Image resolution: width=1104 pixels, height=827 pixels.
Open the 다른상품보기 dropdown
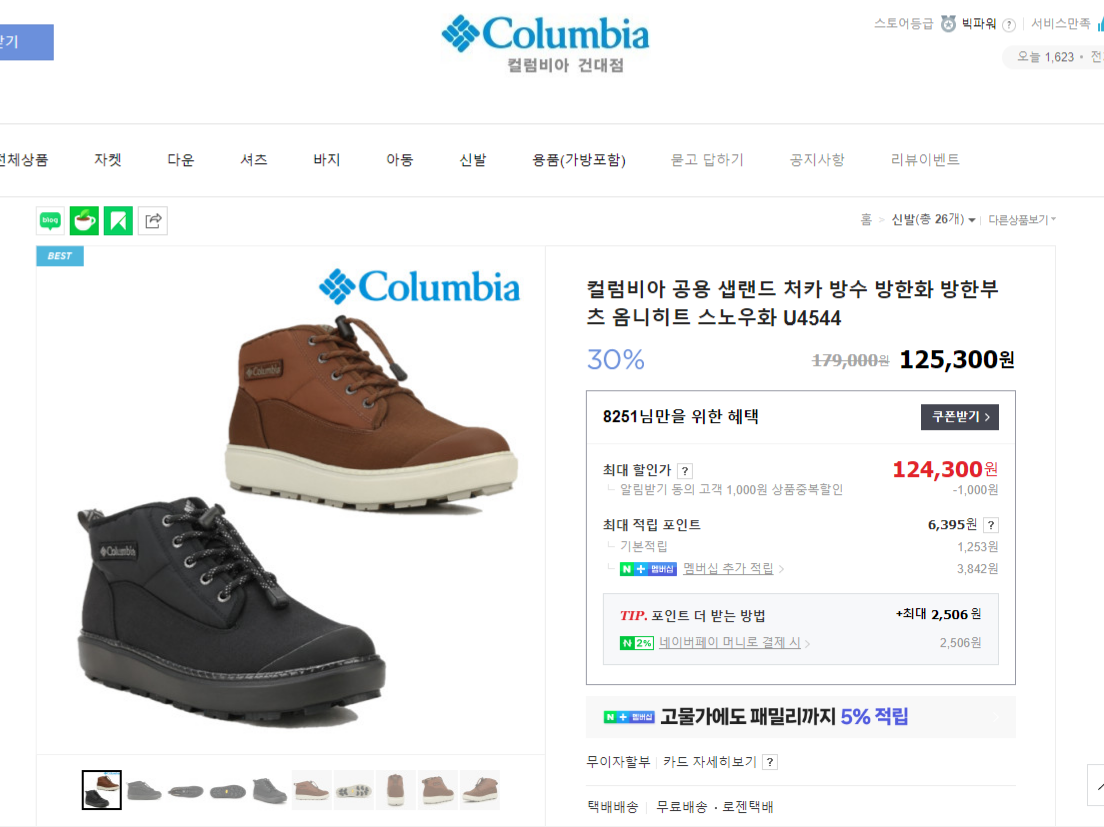[1022, 220]
